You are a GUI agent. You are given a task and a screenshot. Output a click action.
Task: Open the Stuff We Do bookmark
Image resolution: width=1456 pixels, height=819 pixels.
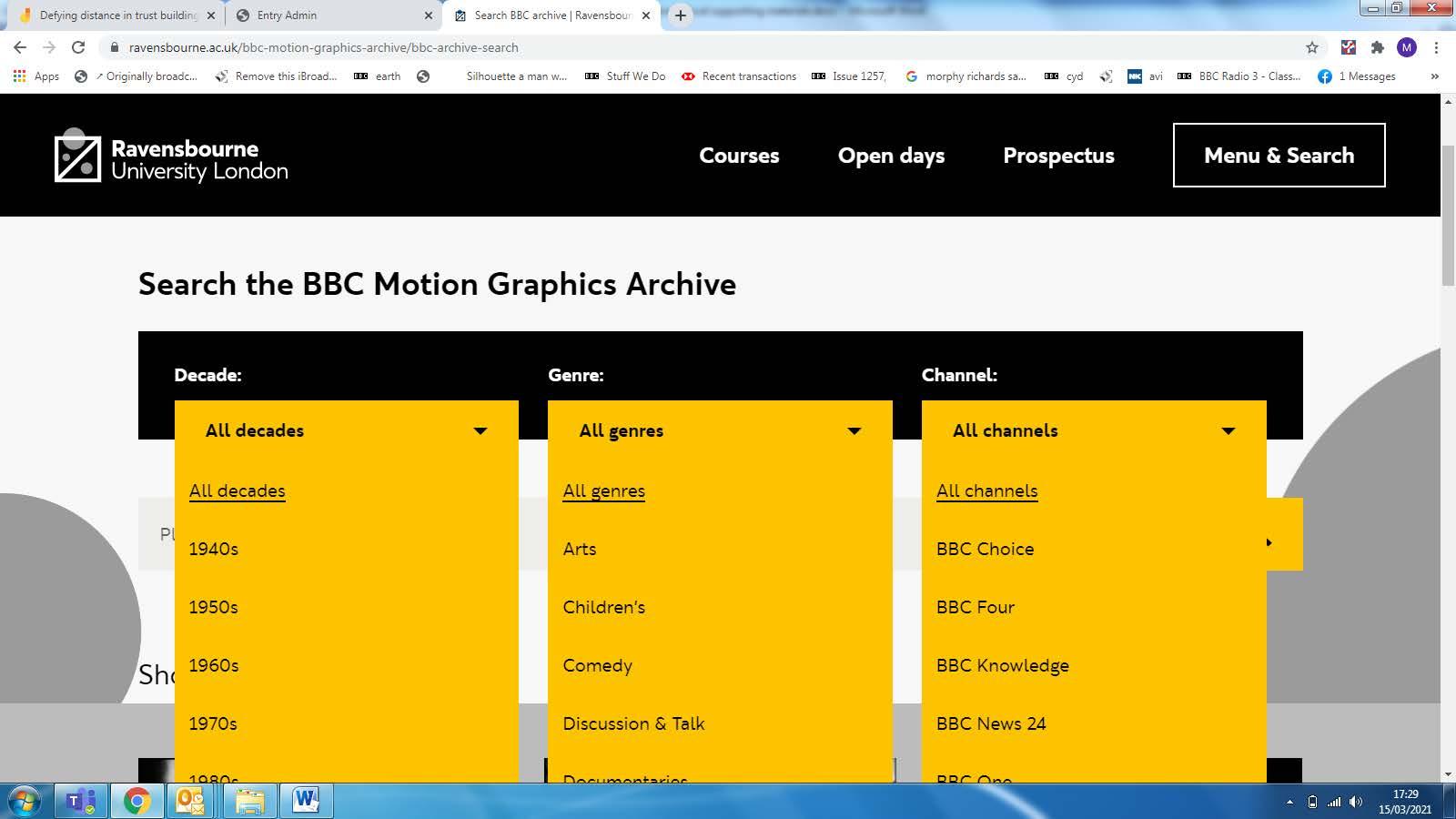pos(625,76)
